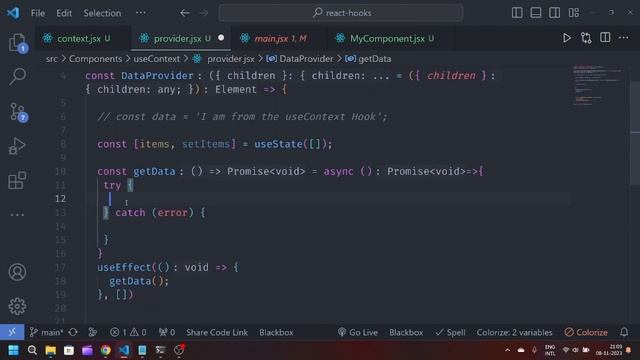The height and width of the screenshot is (360, 640).
Task: Select useContext breadcrumb segment
Action: (x=157, y=59)
